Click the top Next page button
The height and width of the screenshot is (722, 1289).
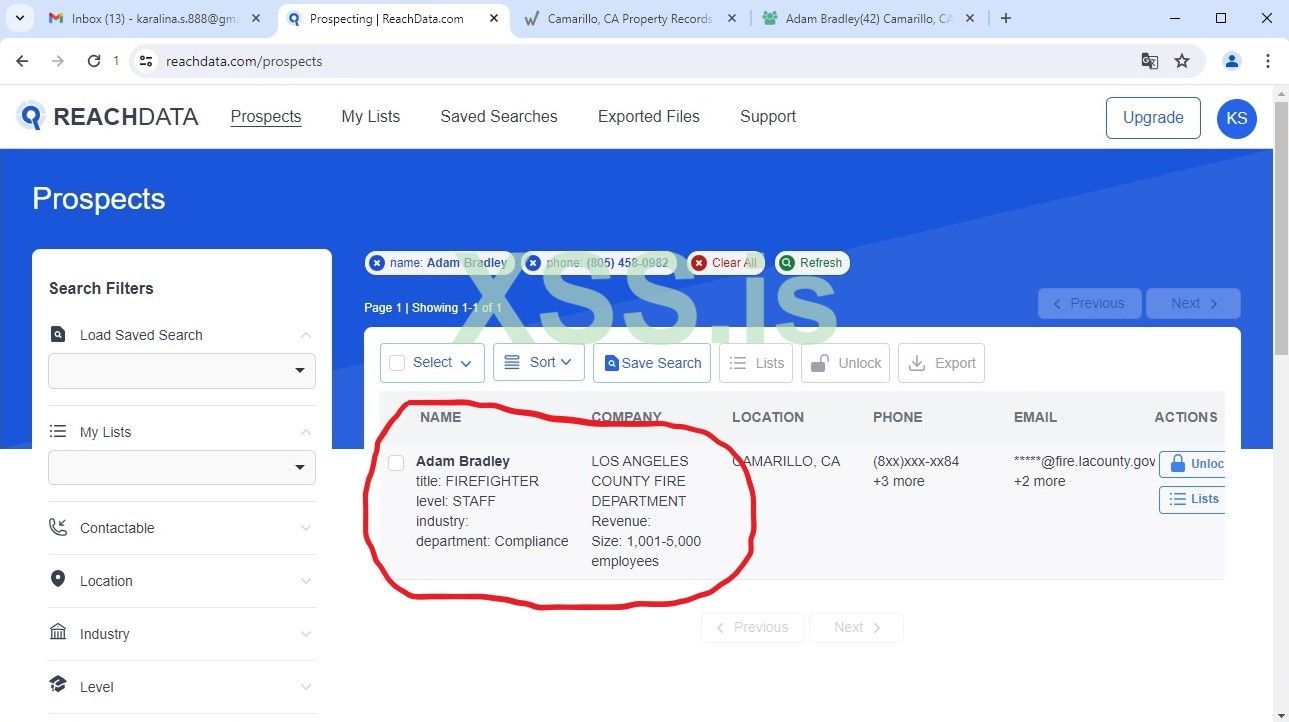1193,304
